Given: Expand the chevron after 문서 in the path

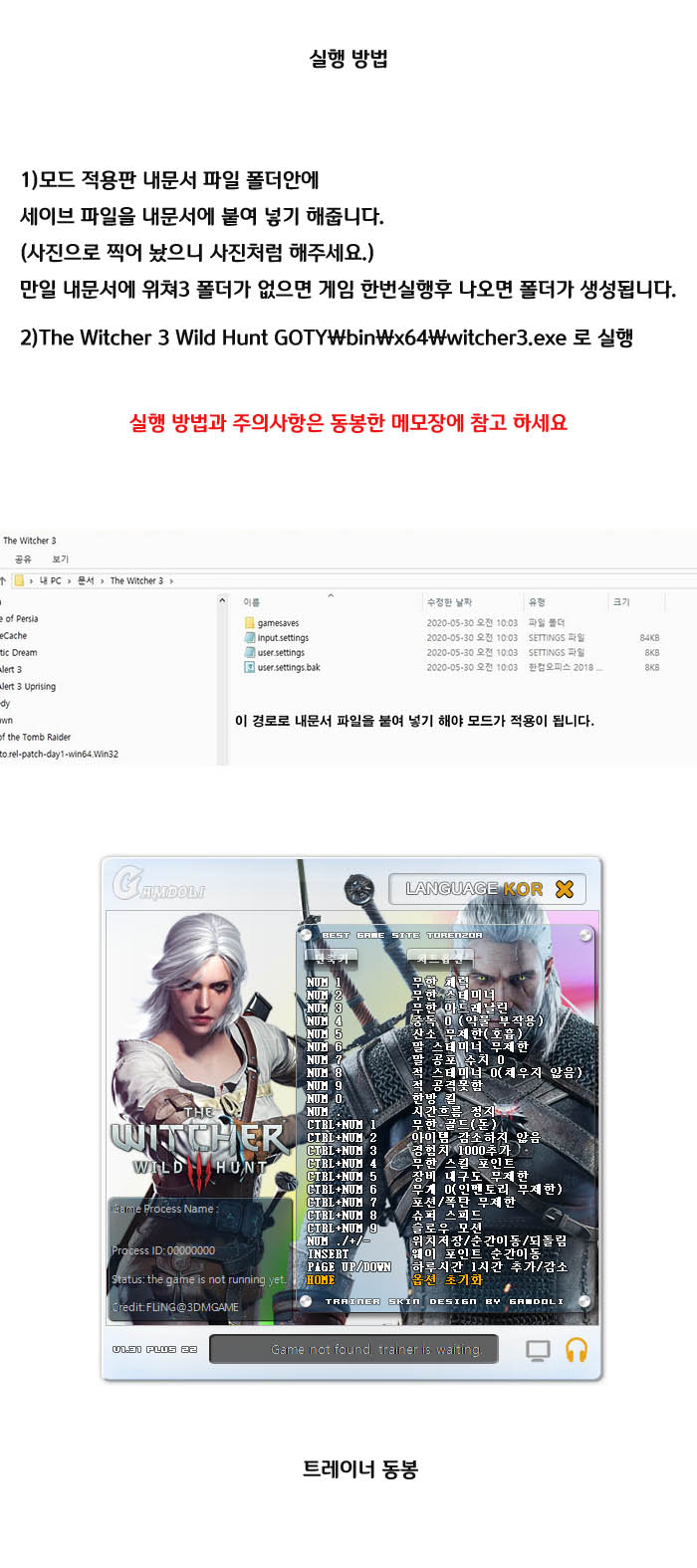Looking at the screenshot, I should (x=103, y=580).
